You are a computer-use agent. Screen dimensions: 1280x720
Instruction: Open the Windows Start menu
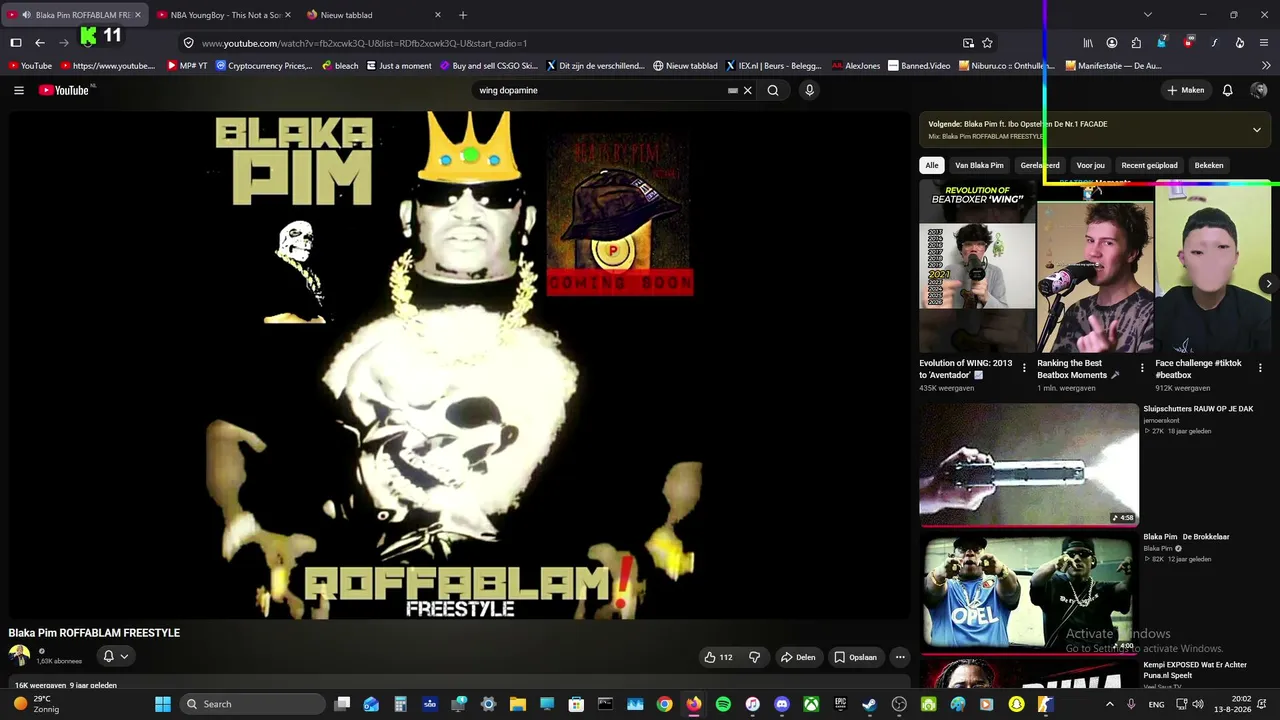click(x=163, y=704)
